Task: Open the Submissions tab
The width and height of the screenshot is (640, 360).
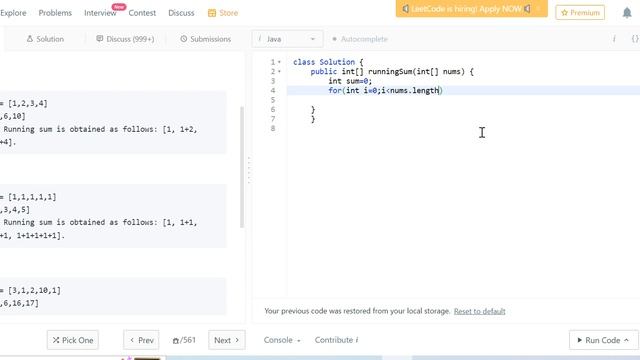Action: [x=206, y=39]
